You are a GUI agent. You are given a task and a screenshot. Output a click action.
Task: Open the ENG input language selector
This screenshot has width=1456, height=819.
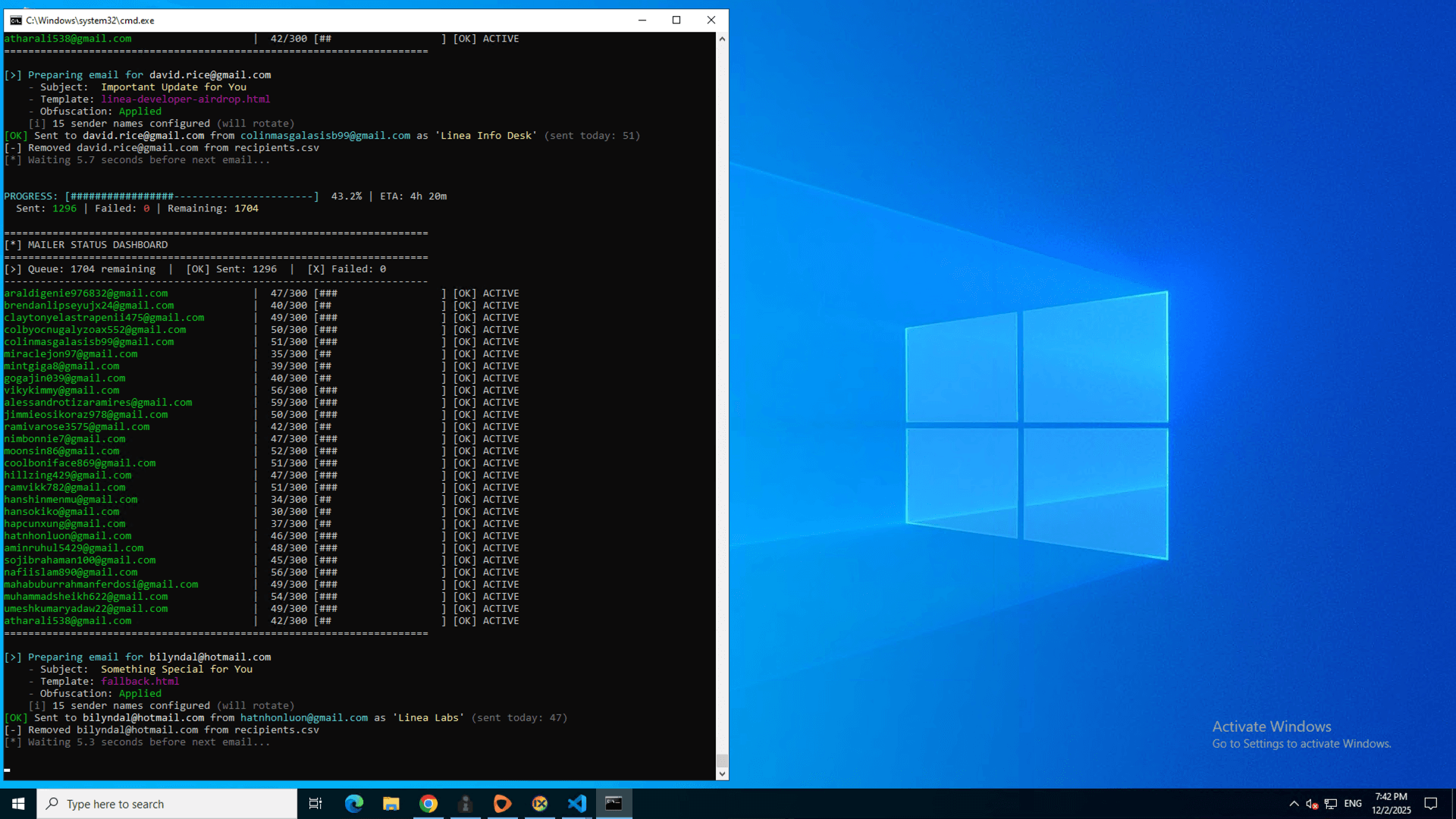pyautogui.click(x=1353, y=804)
